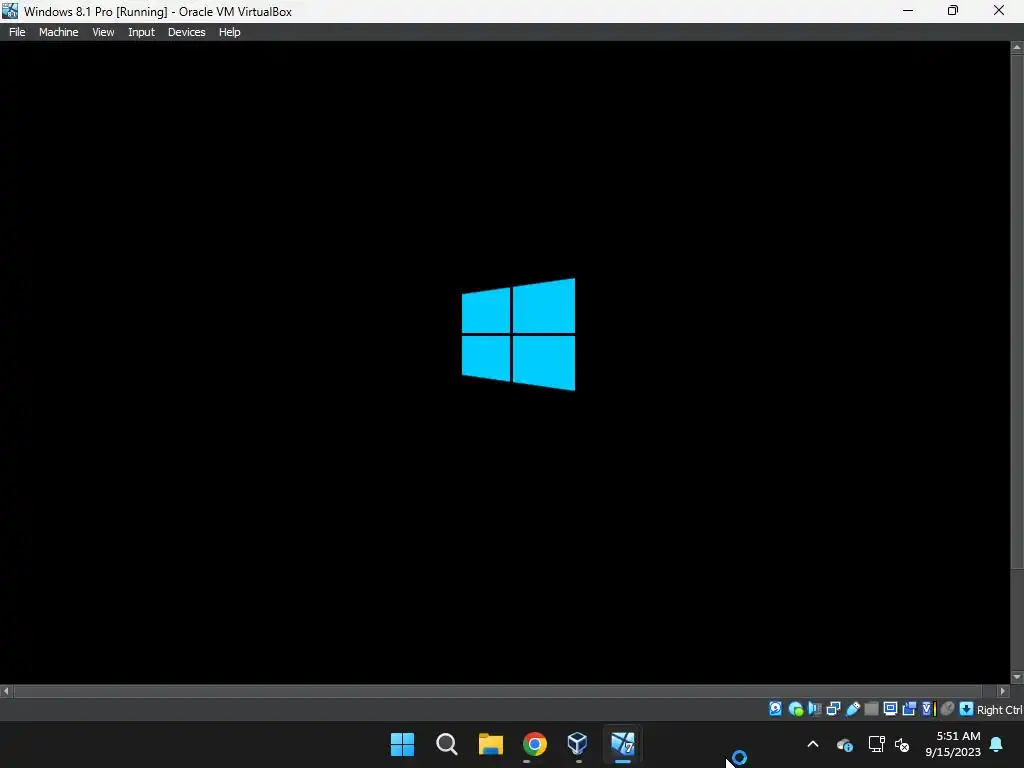Show hidden system tray icons

pos(813,744)
